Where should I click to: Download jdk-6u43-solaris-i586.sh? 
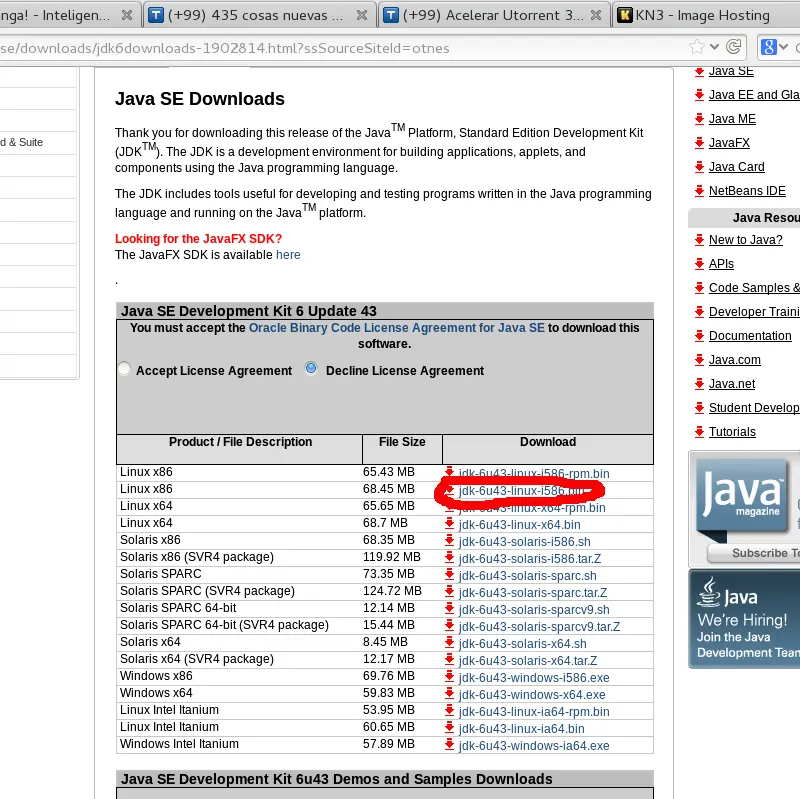click(524, 541)
